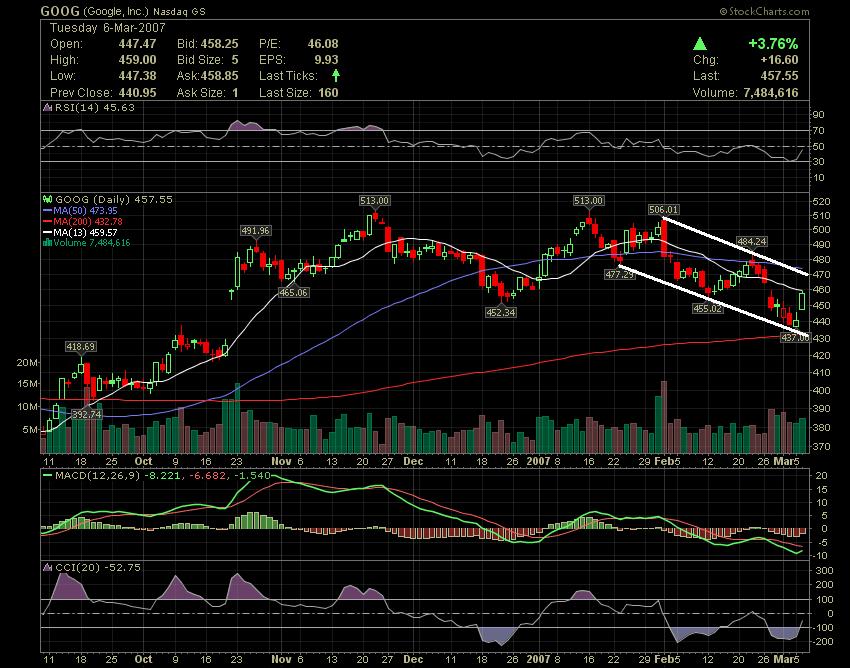Click the -200 CCI axis label
This screenshot has width=850, height=668.
tap(822, 642)
